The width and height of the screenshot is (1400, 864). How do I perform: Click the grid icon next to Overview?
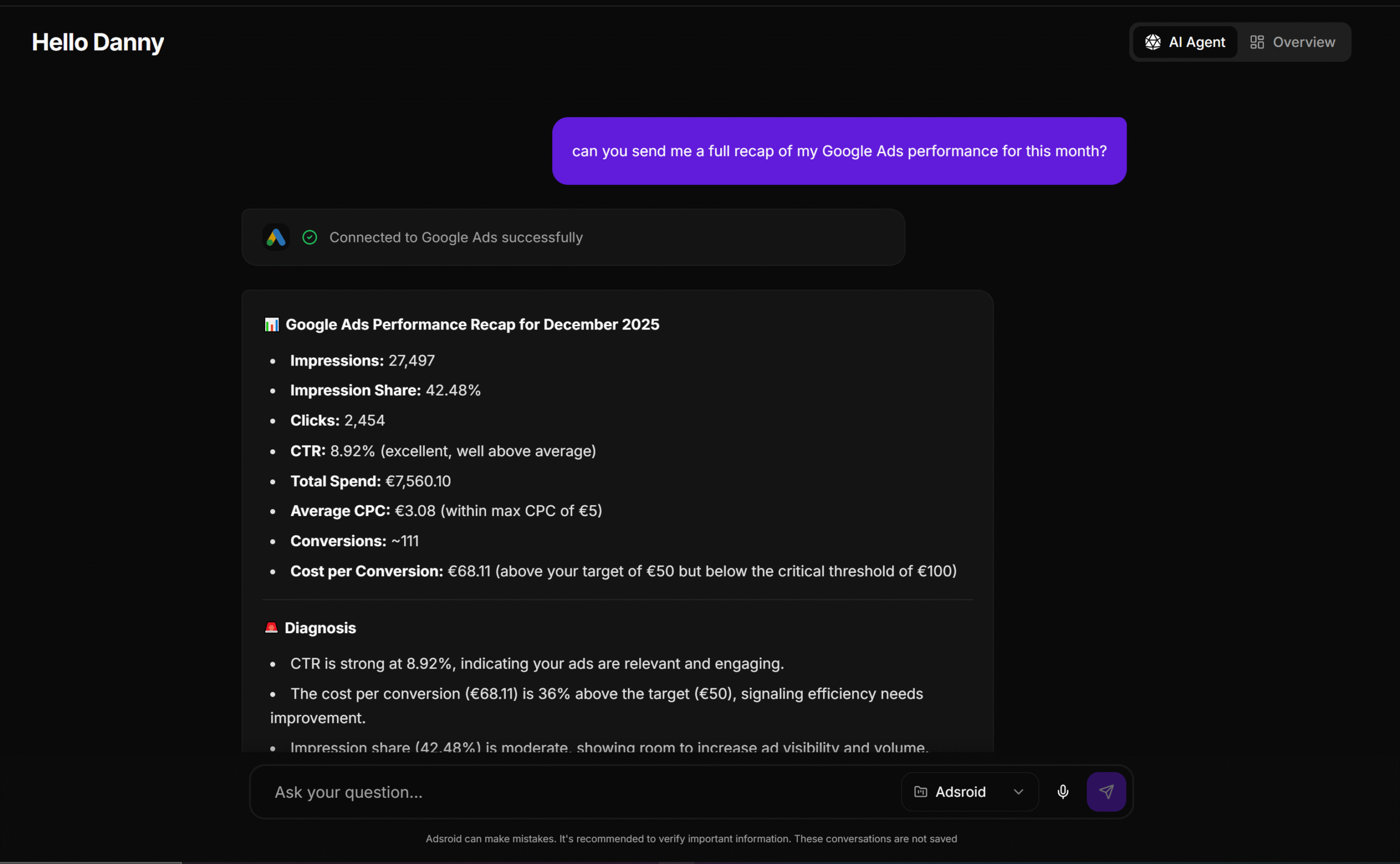(1257, 42)
